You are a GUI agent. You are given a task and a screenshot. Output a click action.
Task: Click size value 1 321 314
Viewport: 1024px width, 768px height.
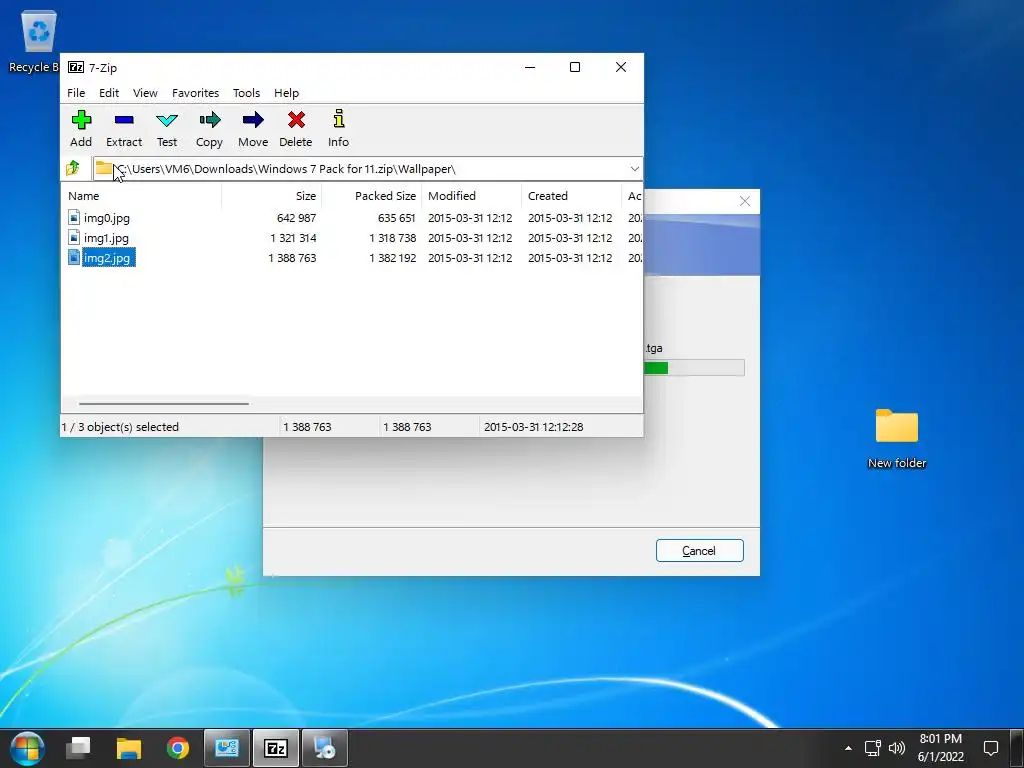tap(293, 238)
